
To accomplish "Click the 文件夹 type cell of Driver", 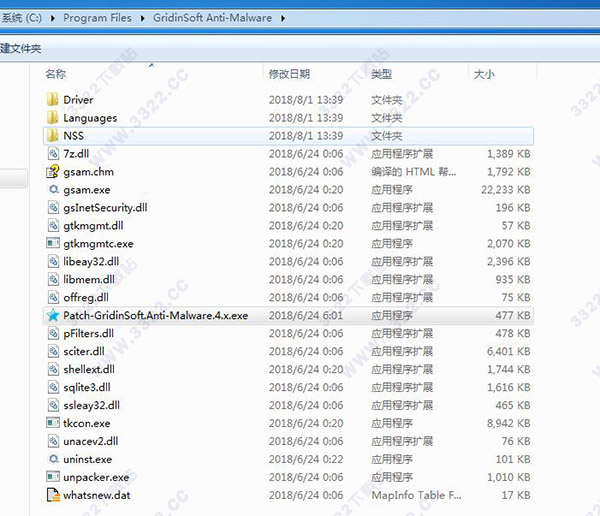I will click(x=386, y=100).
